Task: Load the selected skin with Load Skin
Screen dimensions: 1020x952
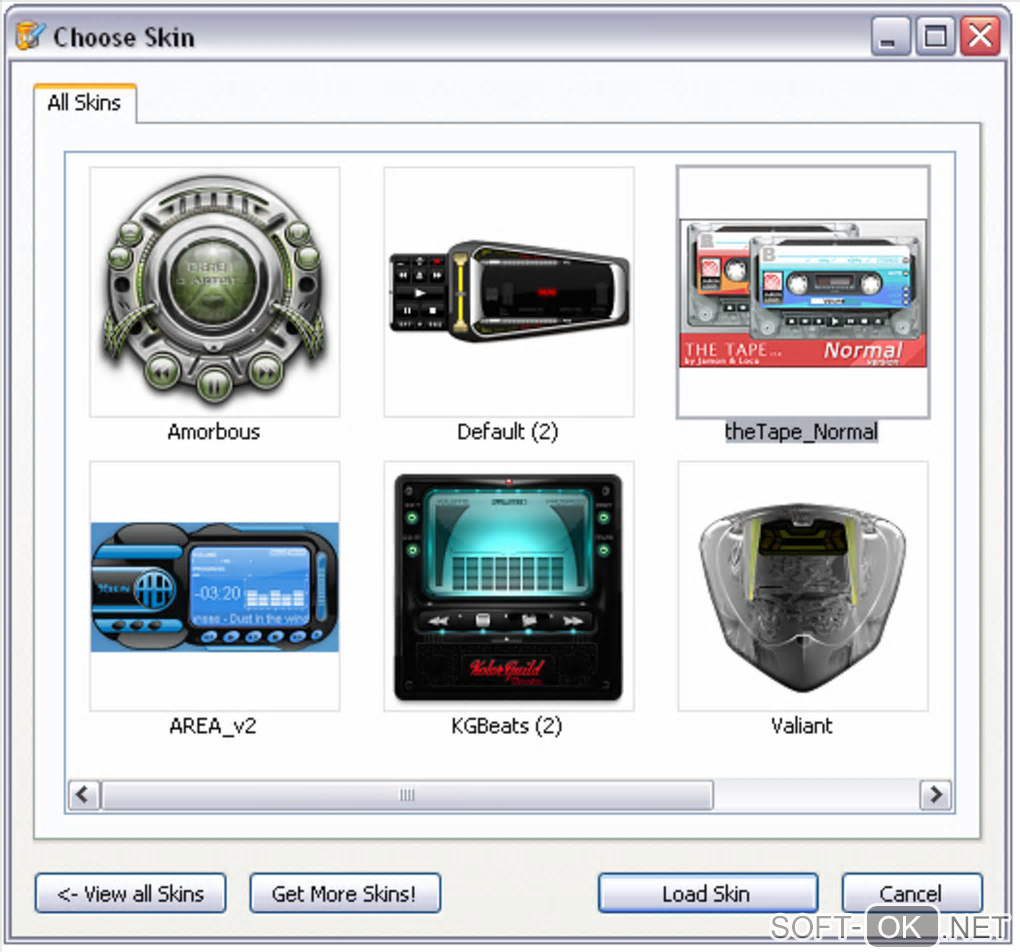Action: point(707,893)
